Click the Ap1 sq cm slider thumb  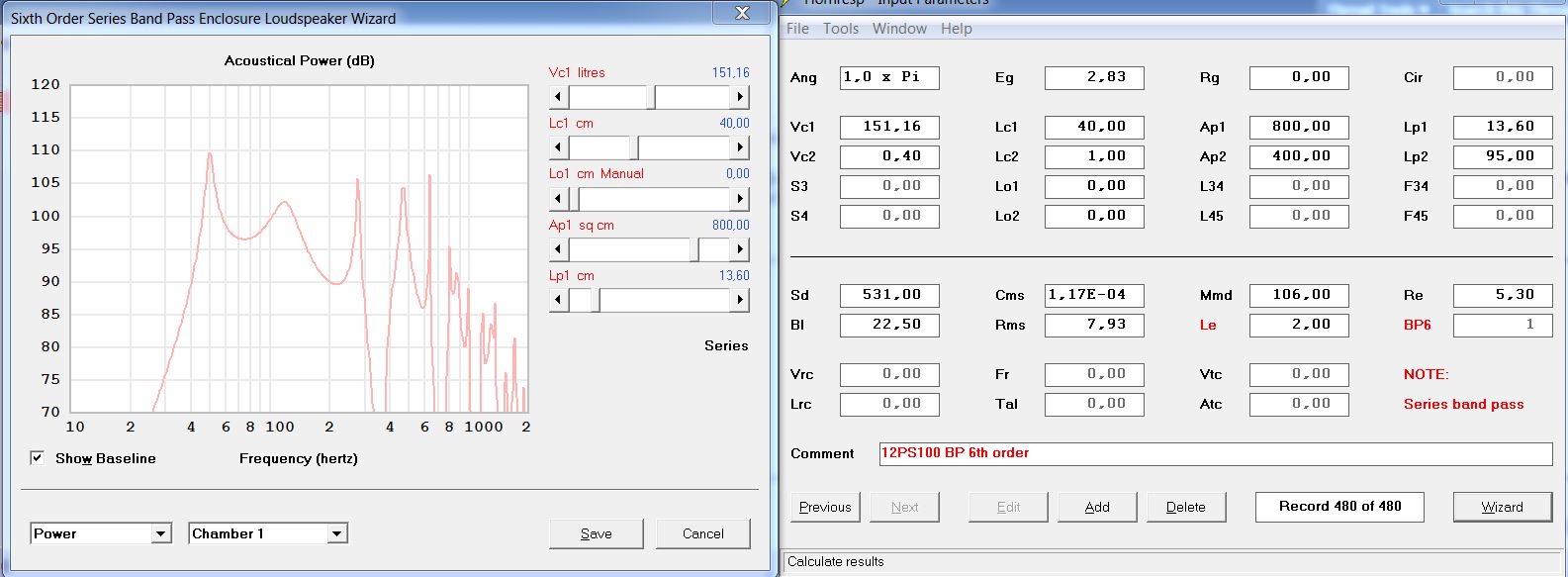coord(694,249)
